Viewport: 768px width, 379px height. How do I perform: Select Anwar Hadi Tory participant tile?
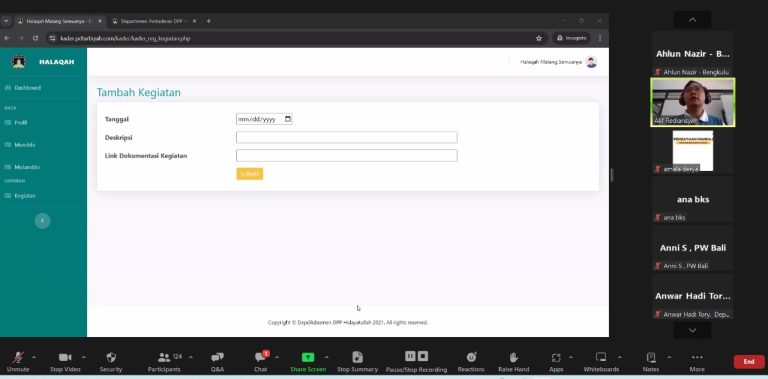coord(693,296)
